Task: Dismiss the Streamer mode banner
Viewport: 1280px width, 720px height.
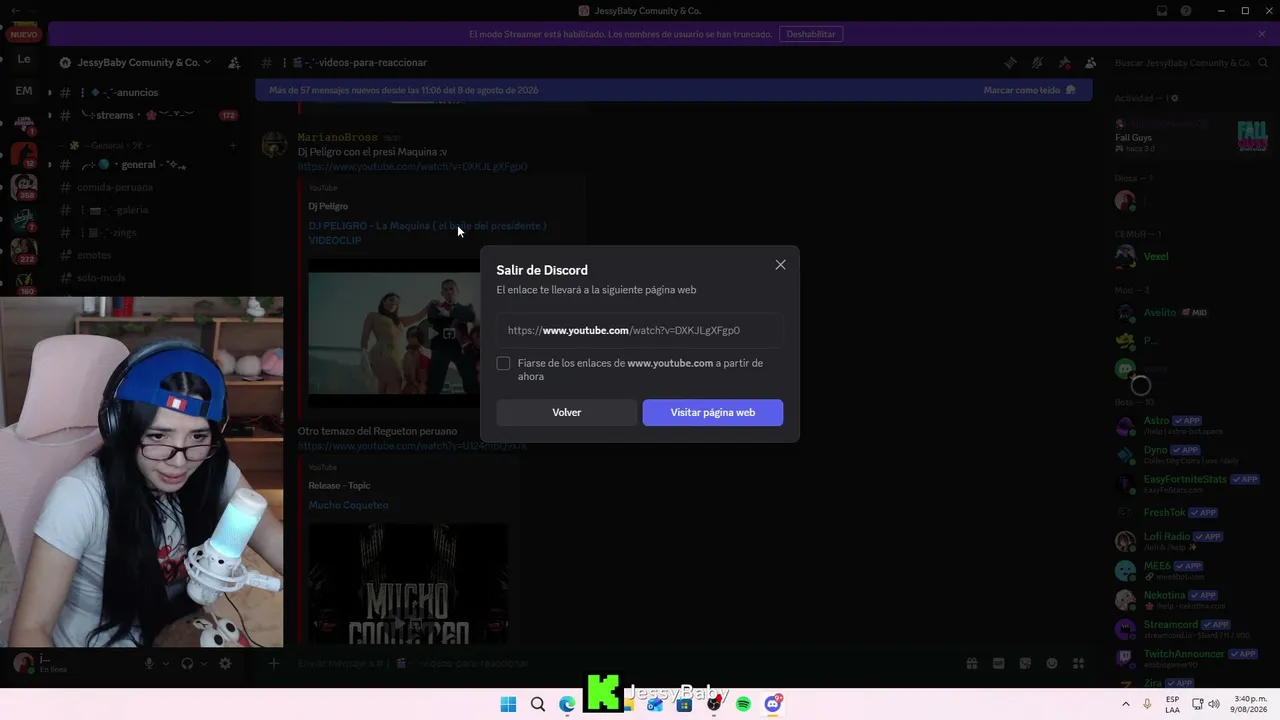Action: tap(1262, 34)
